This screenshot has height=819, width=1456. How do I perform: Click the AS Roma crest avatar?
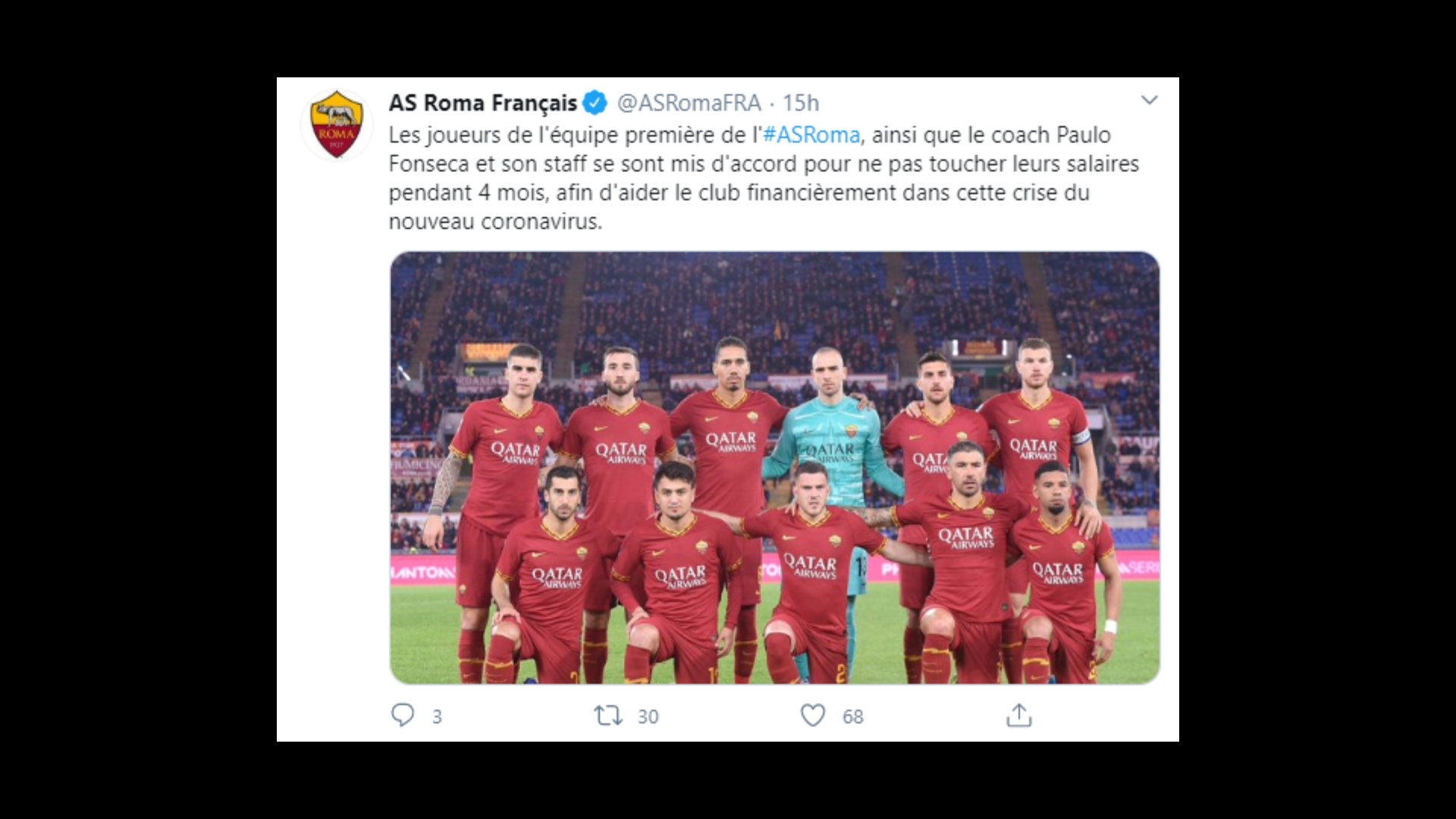pos(337,125)
